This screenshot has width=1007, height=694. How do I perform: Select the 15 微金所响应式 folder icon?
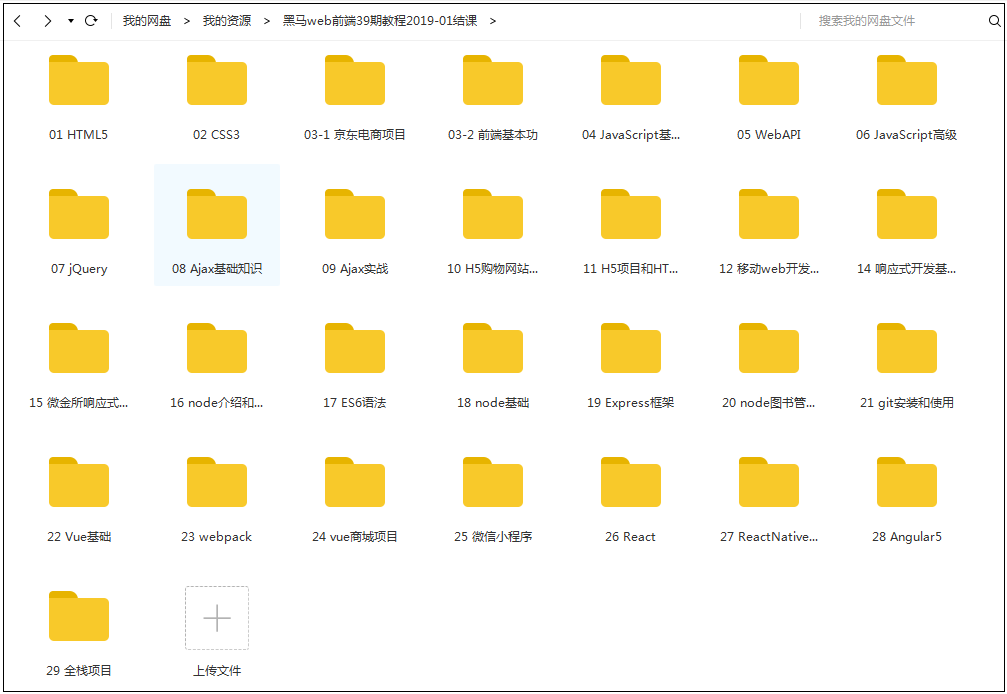(79, 348)
